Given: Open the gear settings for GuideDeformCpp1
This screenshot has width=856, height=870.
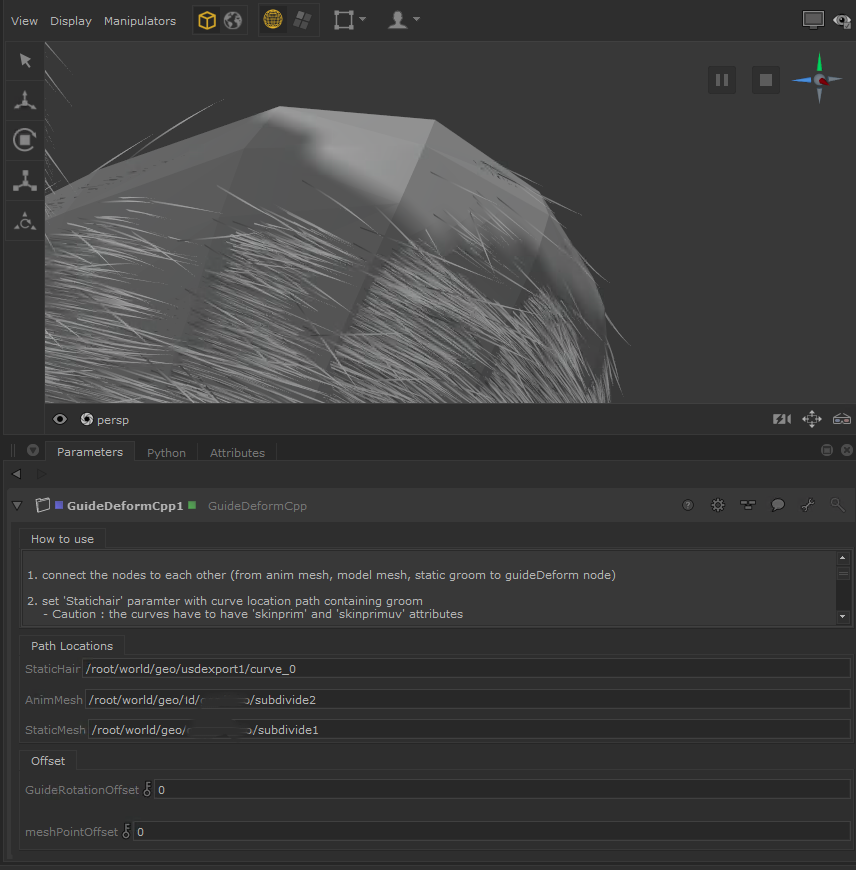Looking at the screenshot, I should click(717, 506).
